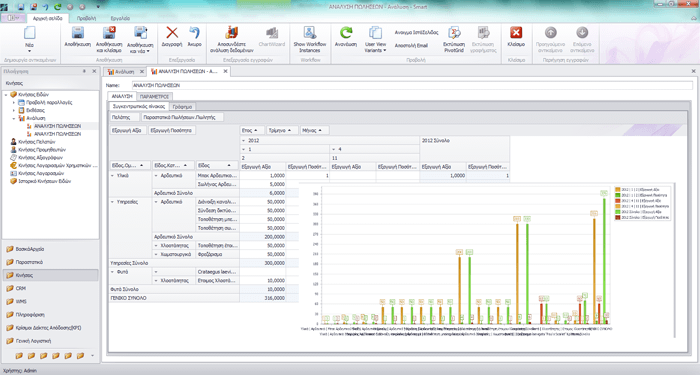Click orange legend swatch for Εξαγωγή Αξία
Image resolution: width=700 pixels, height=375 pixels.
[618, 190]
